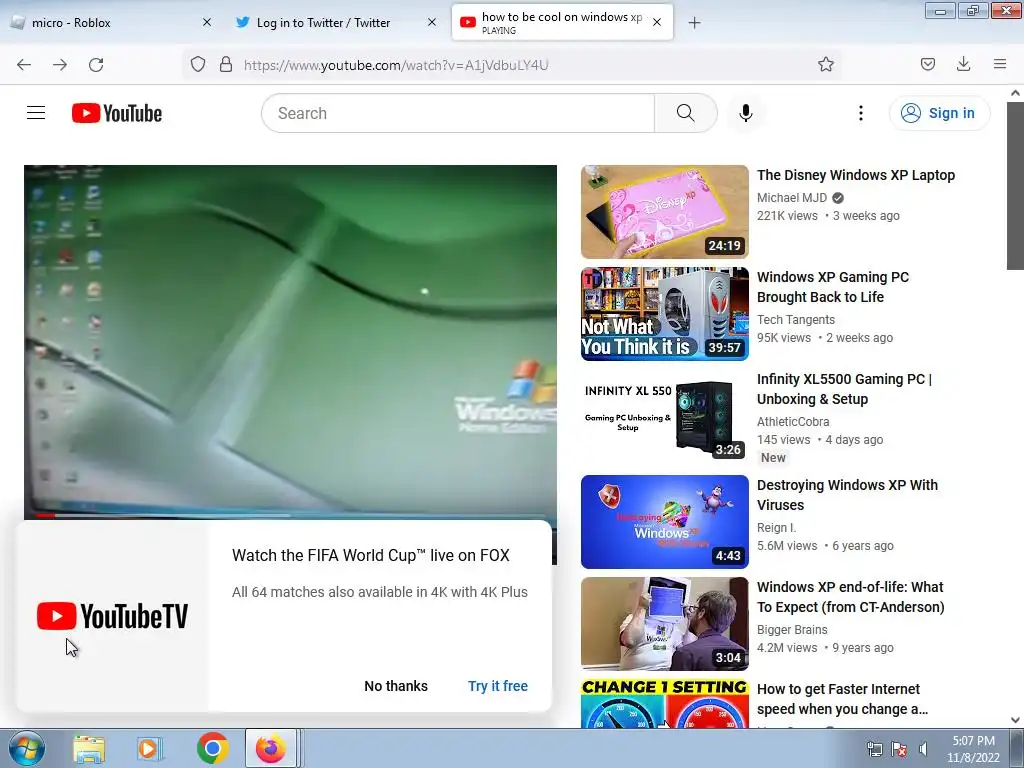Click the Firefox taskbar icon
Screen dimensions: 1024x768
[271, 748]
